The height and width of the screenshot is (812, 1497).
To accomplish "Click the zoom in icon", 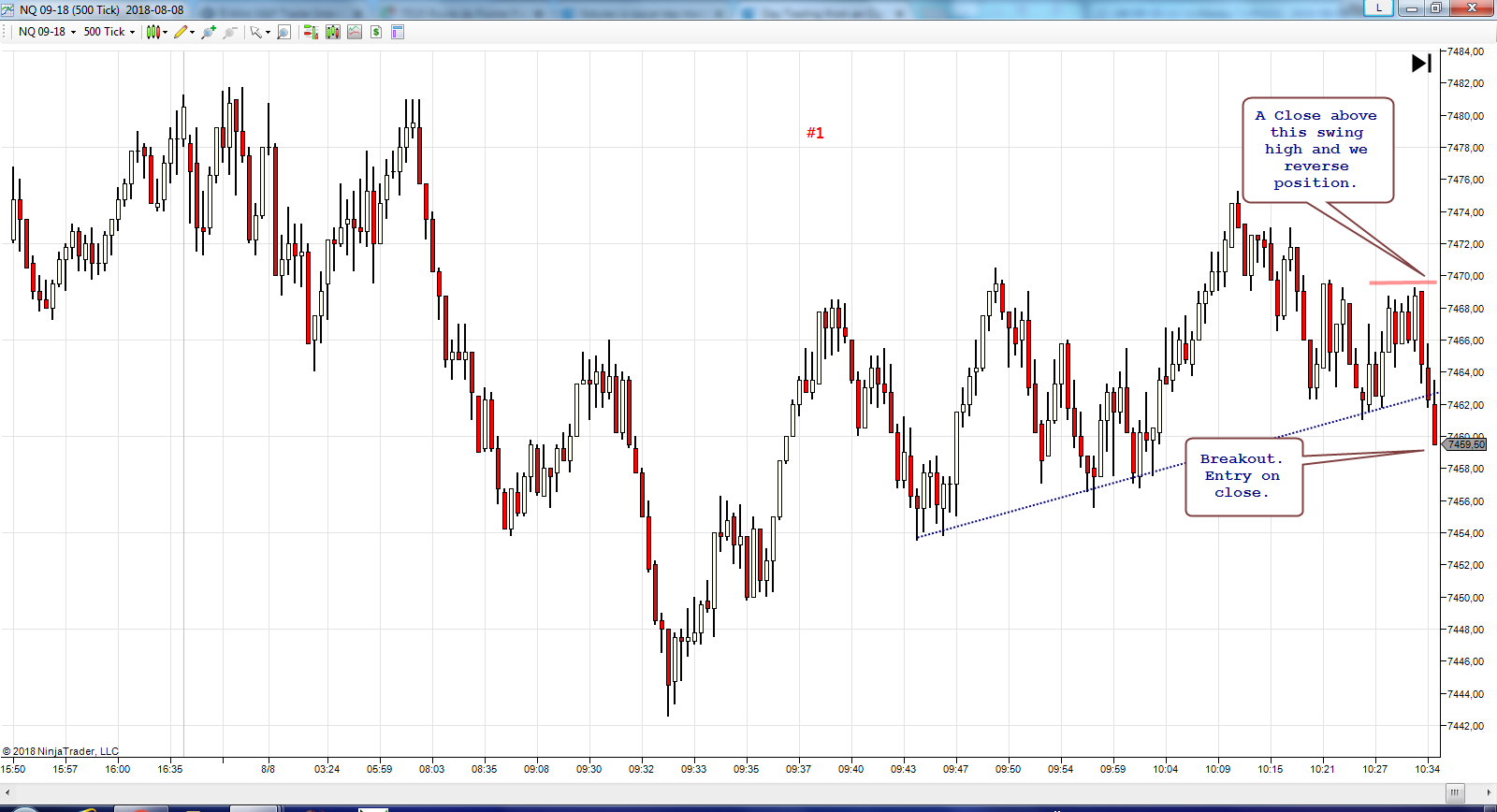I will (x=209, y=32).
